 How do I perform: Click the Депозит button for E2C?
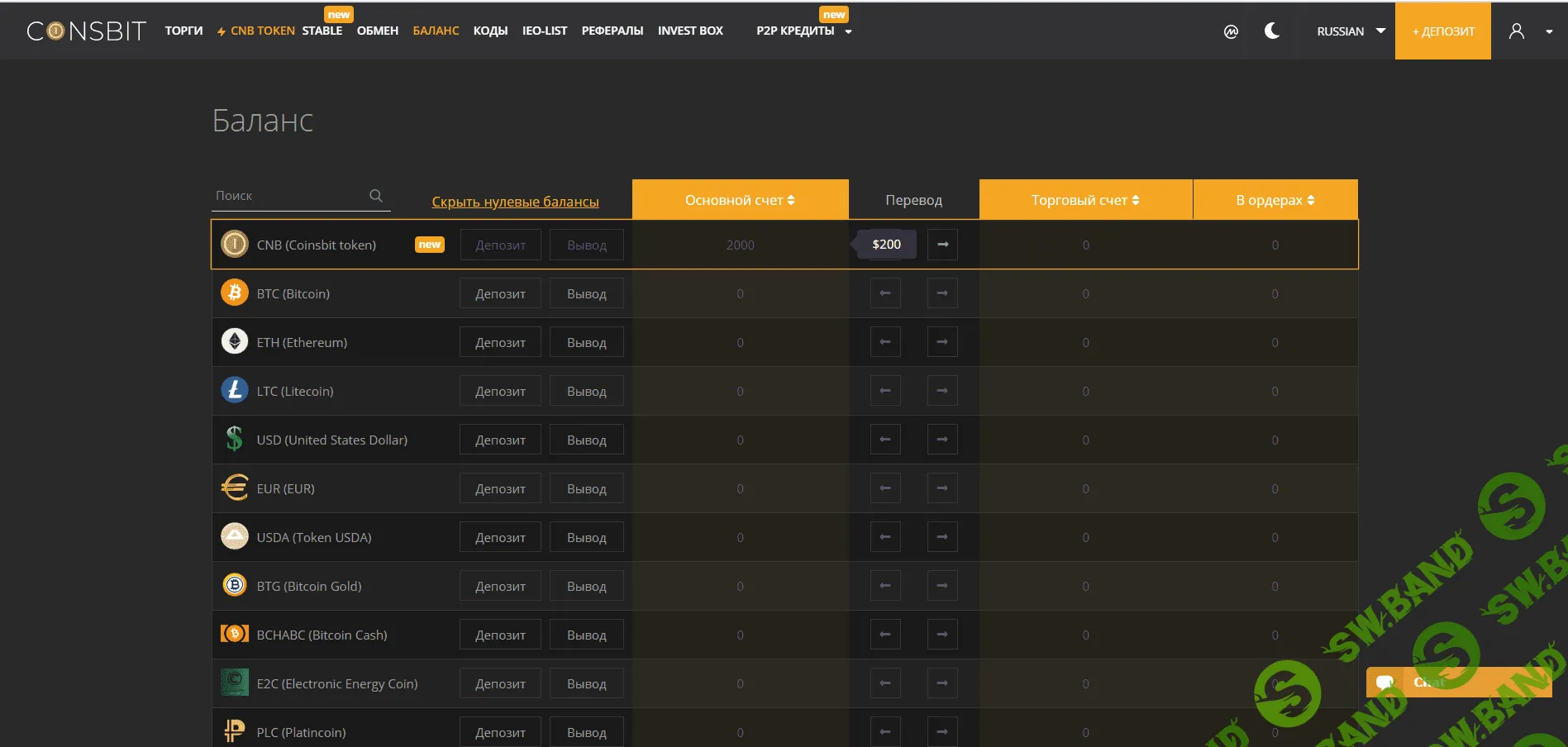[x=500, y=683]
